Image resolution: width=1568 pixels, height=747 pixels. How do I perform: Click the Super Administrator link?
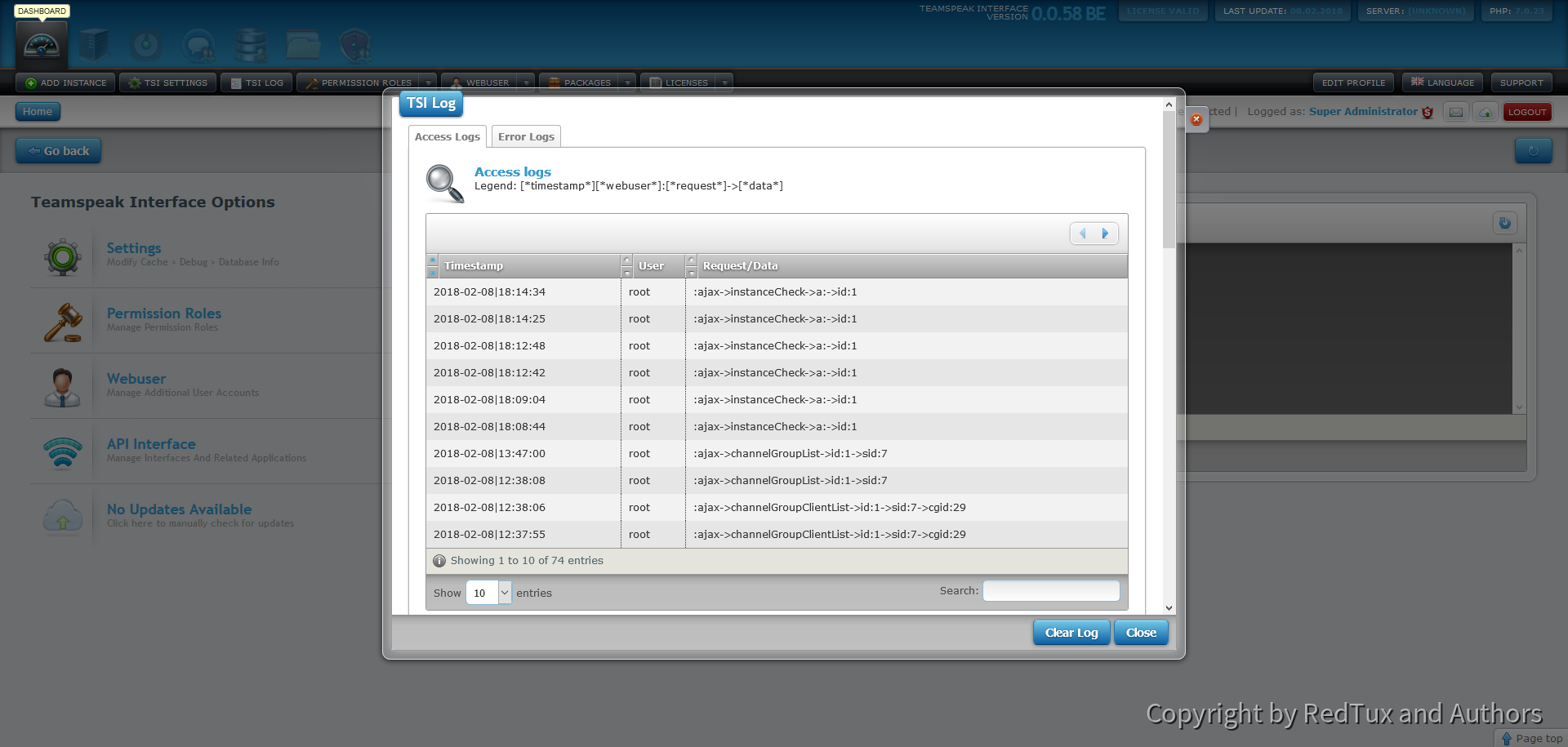(1363, 112)
